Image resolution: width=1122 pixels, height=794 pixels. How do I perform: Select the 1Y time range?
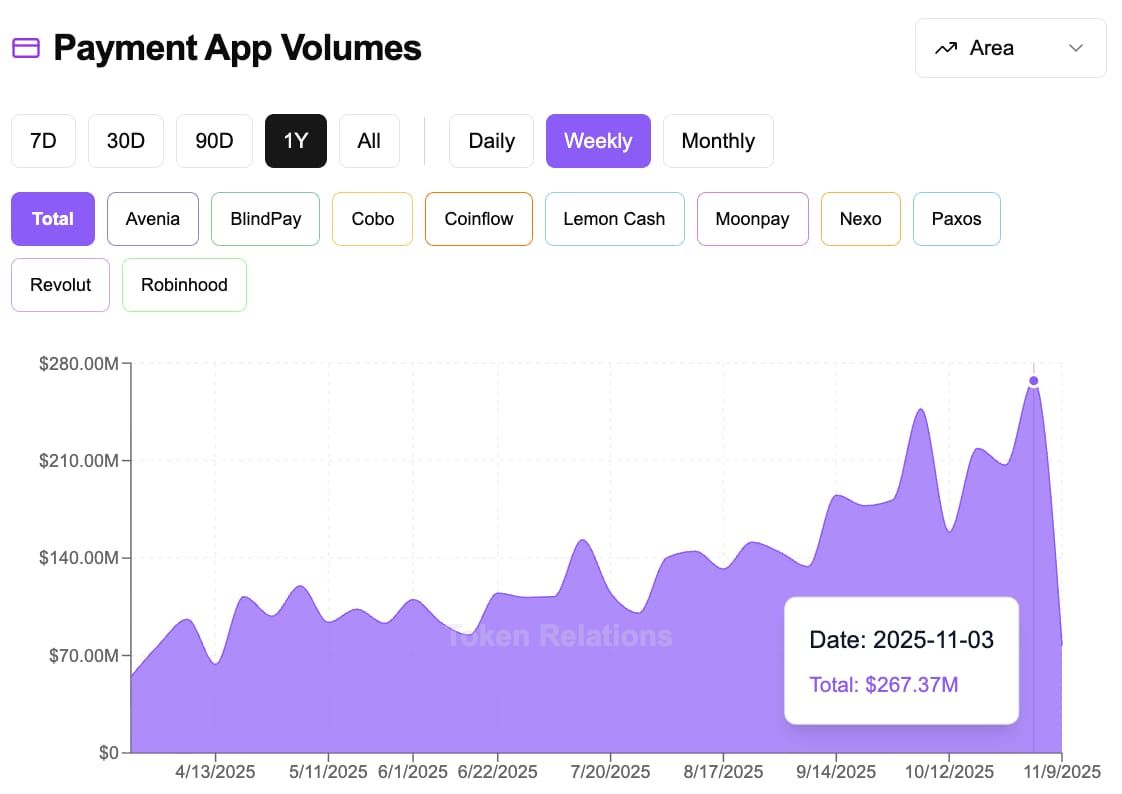pos(296,141)
